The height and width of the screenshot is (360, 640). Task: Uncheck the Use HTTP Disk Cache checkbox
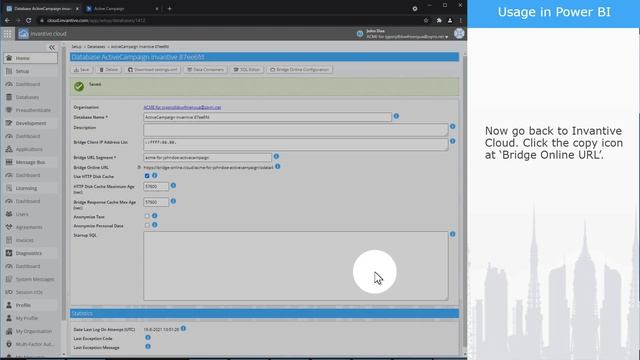click(x=147, y=176)
